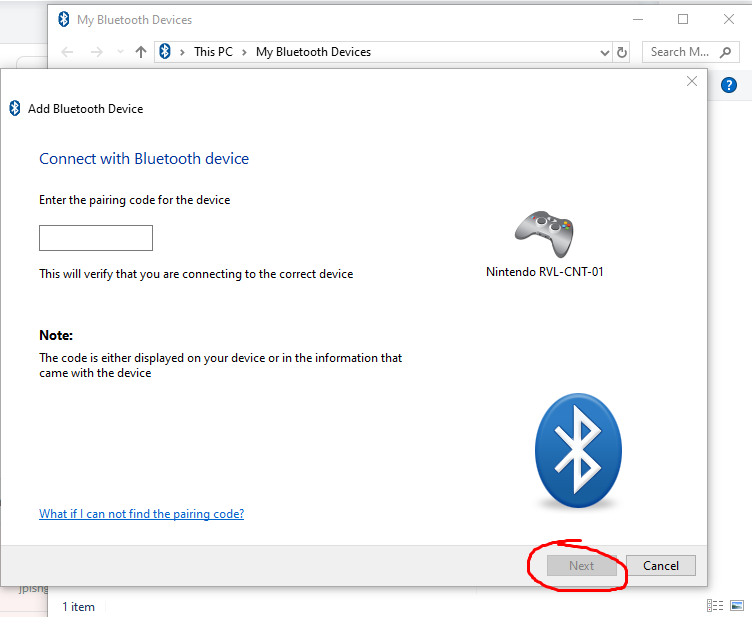
Task: Click the Bluetooth icon in window title bar
Action: [x=64, y=19]
